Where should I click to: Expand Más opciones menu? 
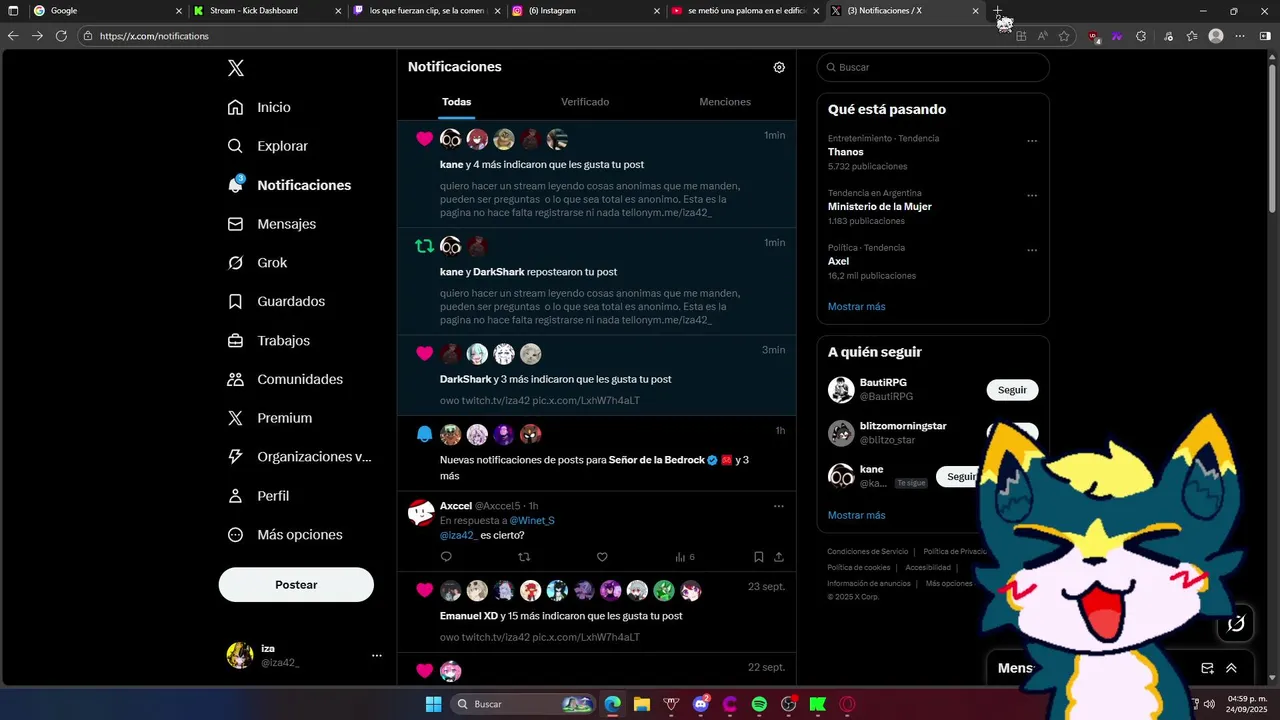285,535
